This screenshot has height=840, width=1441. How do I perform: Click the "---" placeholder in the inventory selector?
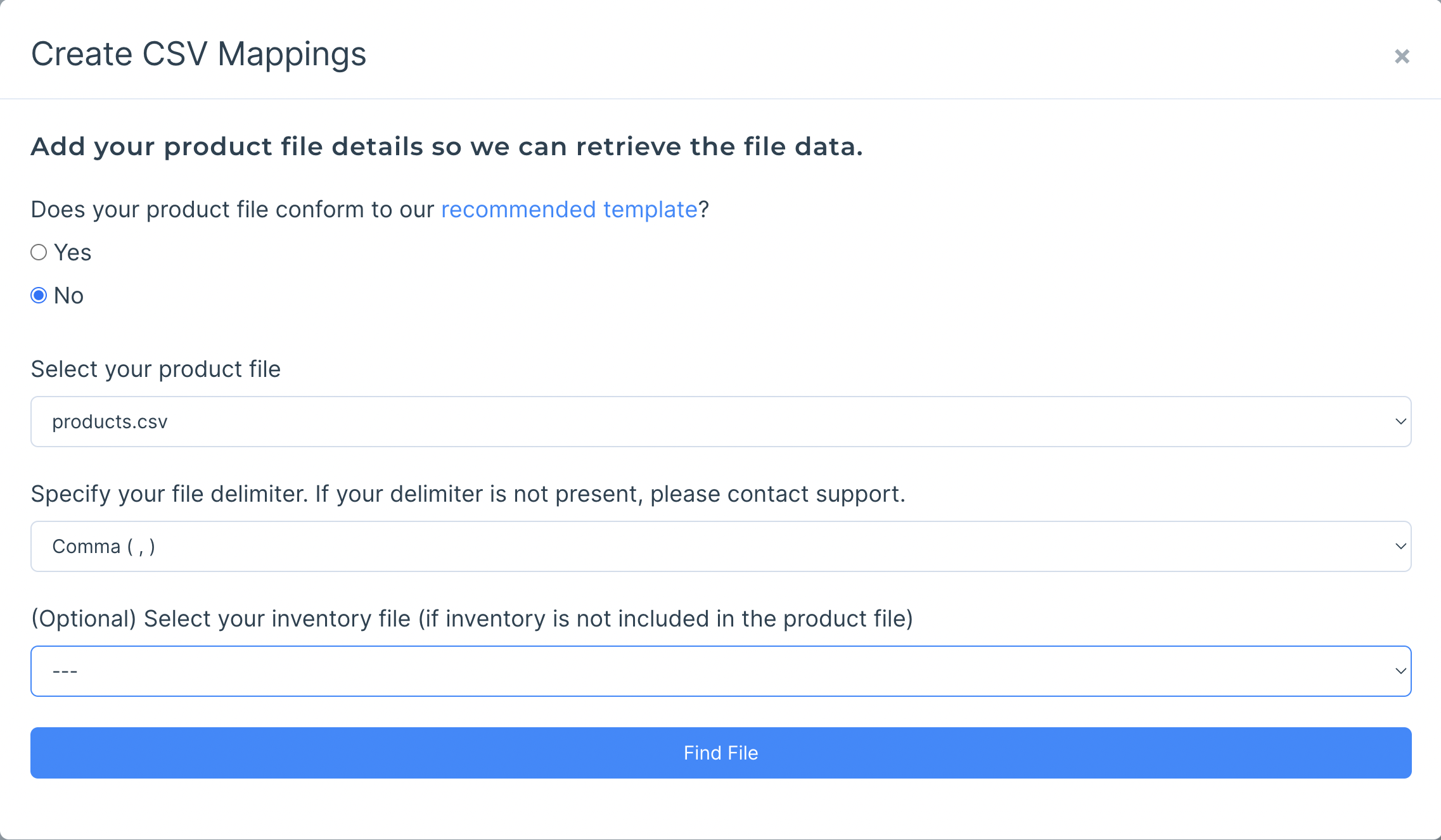(x=65, y=671)
